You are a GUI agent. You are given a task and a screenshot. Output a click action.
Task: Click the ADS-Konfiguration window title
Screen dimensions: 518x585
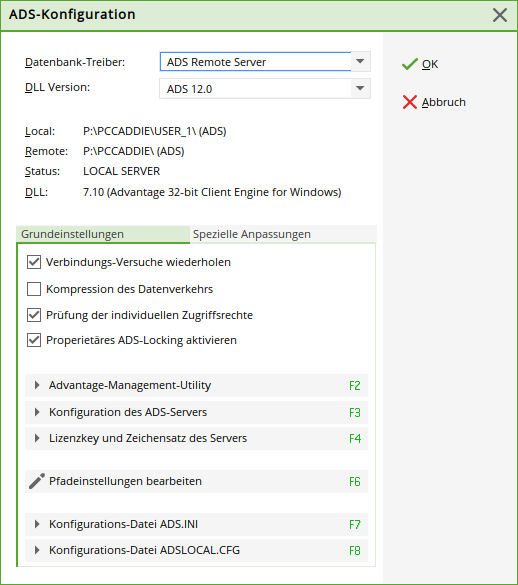72,14
